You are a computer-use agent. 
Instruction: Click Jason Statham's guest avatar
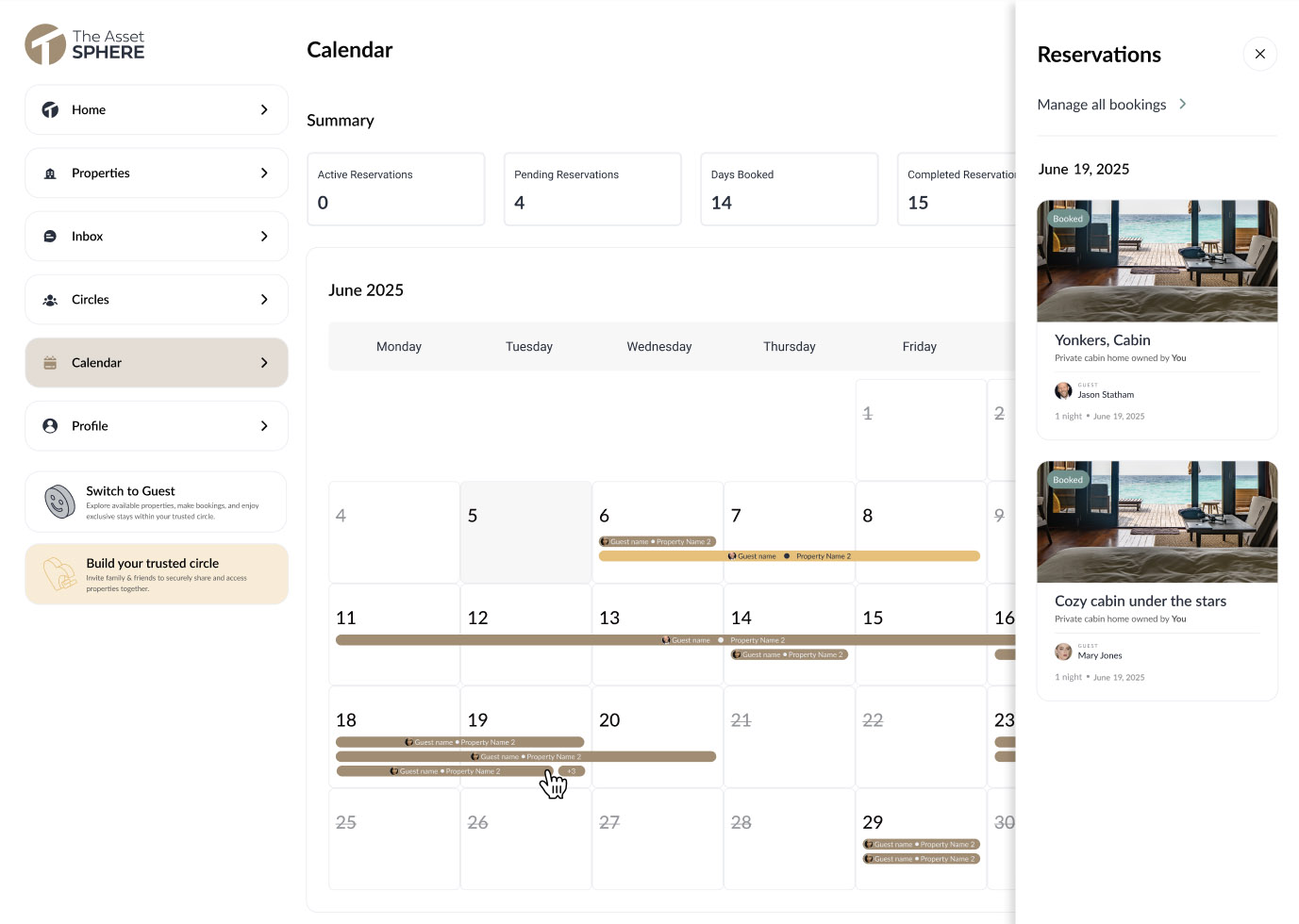(1063, 391)
